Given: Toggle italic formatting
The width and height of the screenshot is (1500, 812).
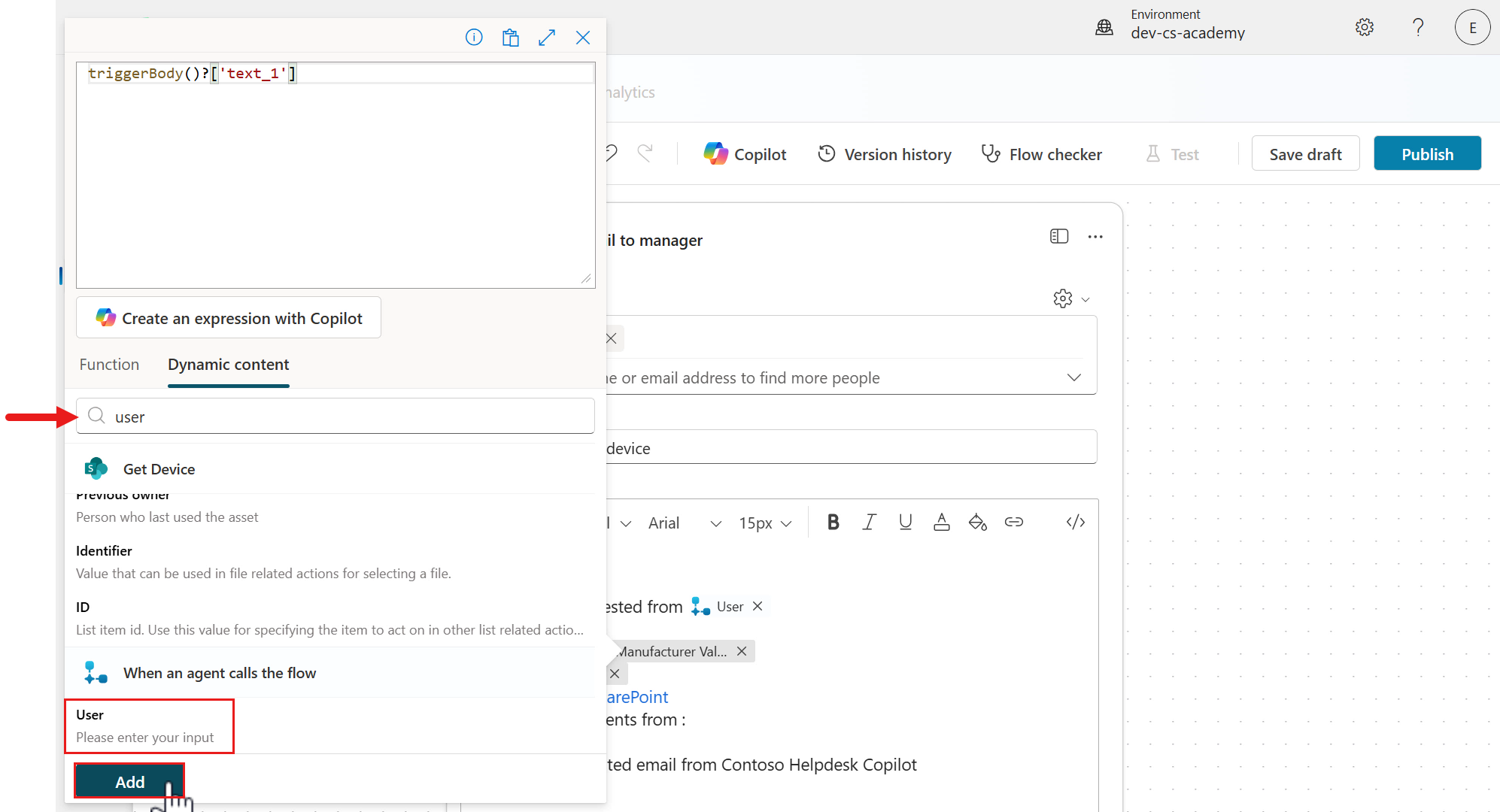Looking at the screenshot, I should (x=869, y=522).
